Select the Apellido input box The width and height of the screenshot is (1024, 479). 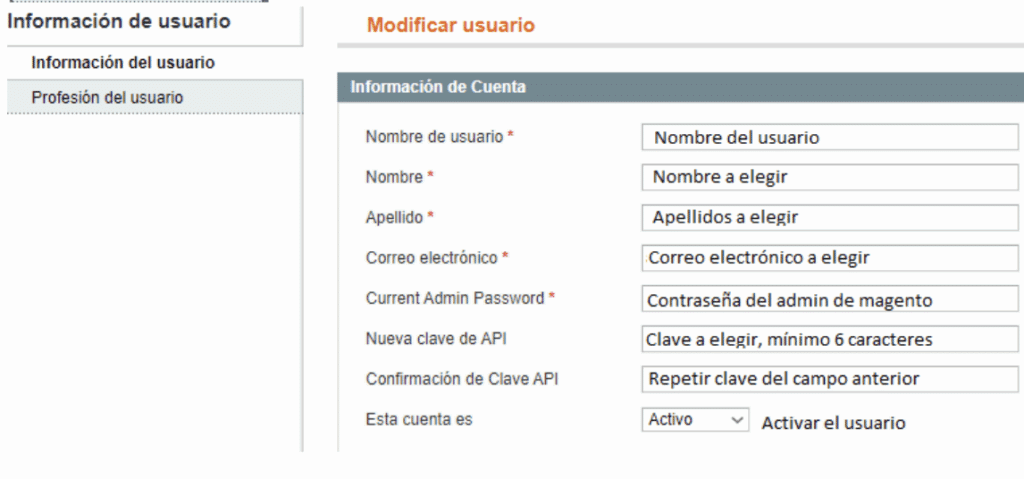[829, 217]
